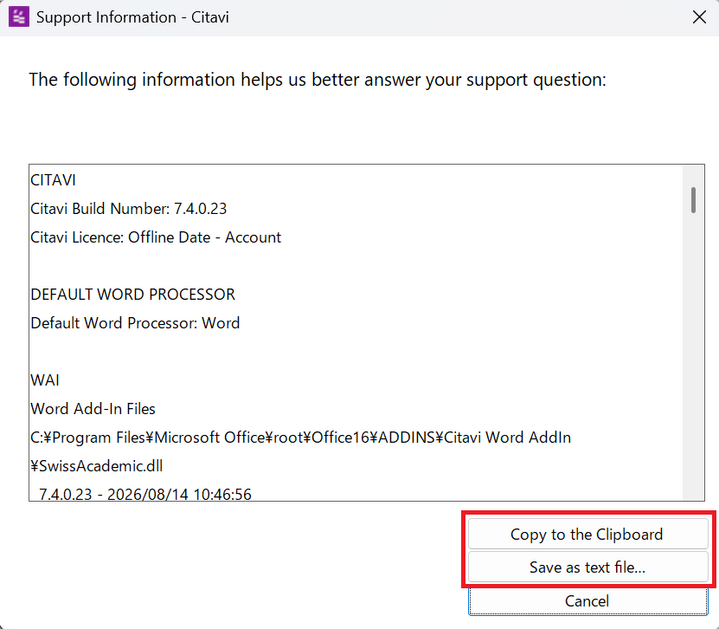Select the 'DEFAULT WORD PROCESSOR' heading text
The height and width of the screenshot is (629, 719).
click(x=133, y=294)
